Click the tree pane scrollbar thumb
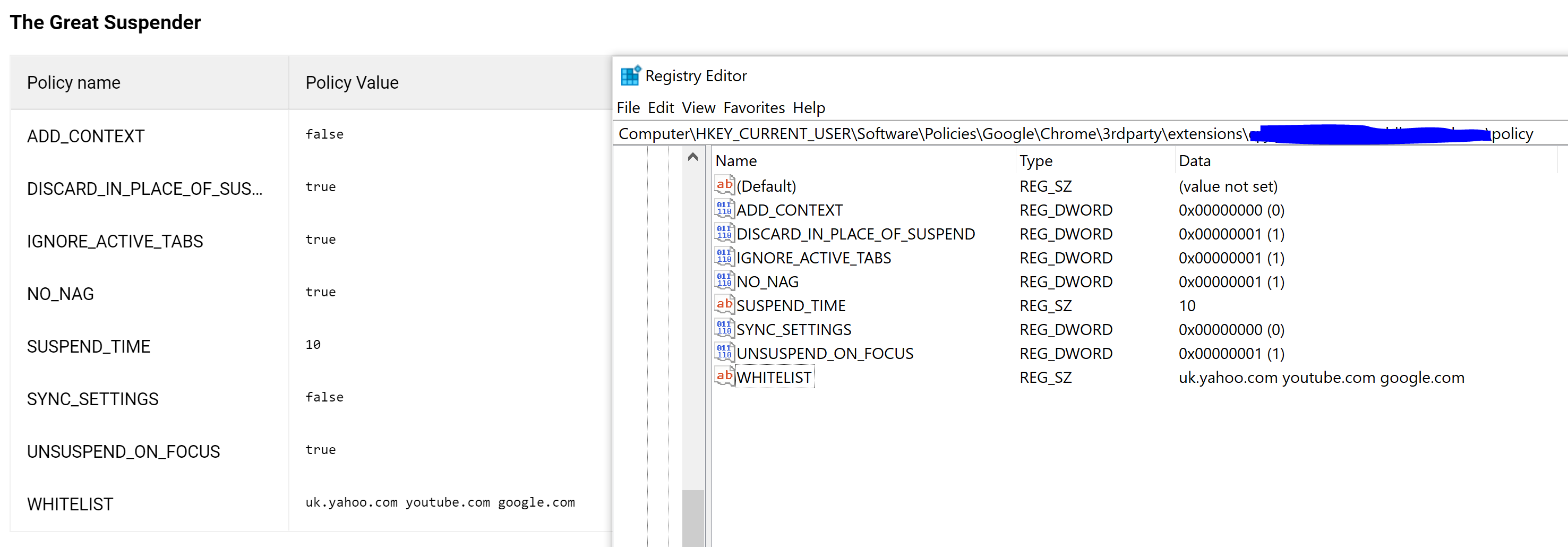This screenshot has height=547, width=1568. 693,518
